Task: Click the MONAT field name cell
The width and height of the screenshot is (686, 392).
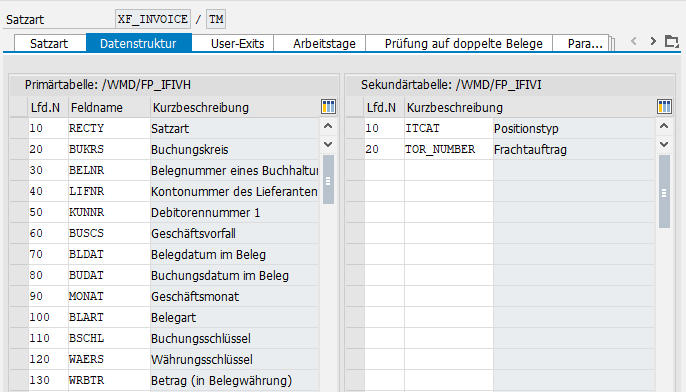Action: (x=108, y=296)
